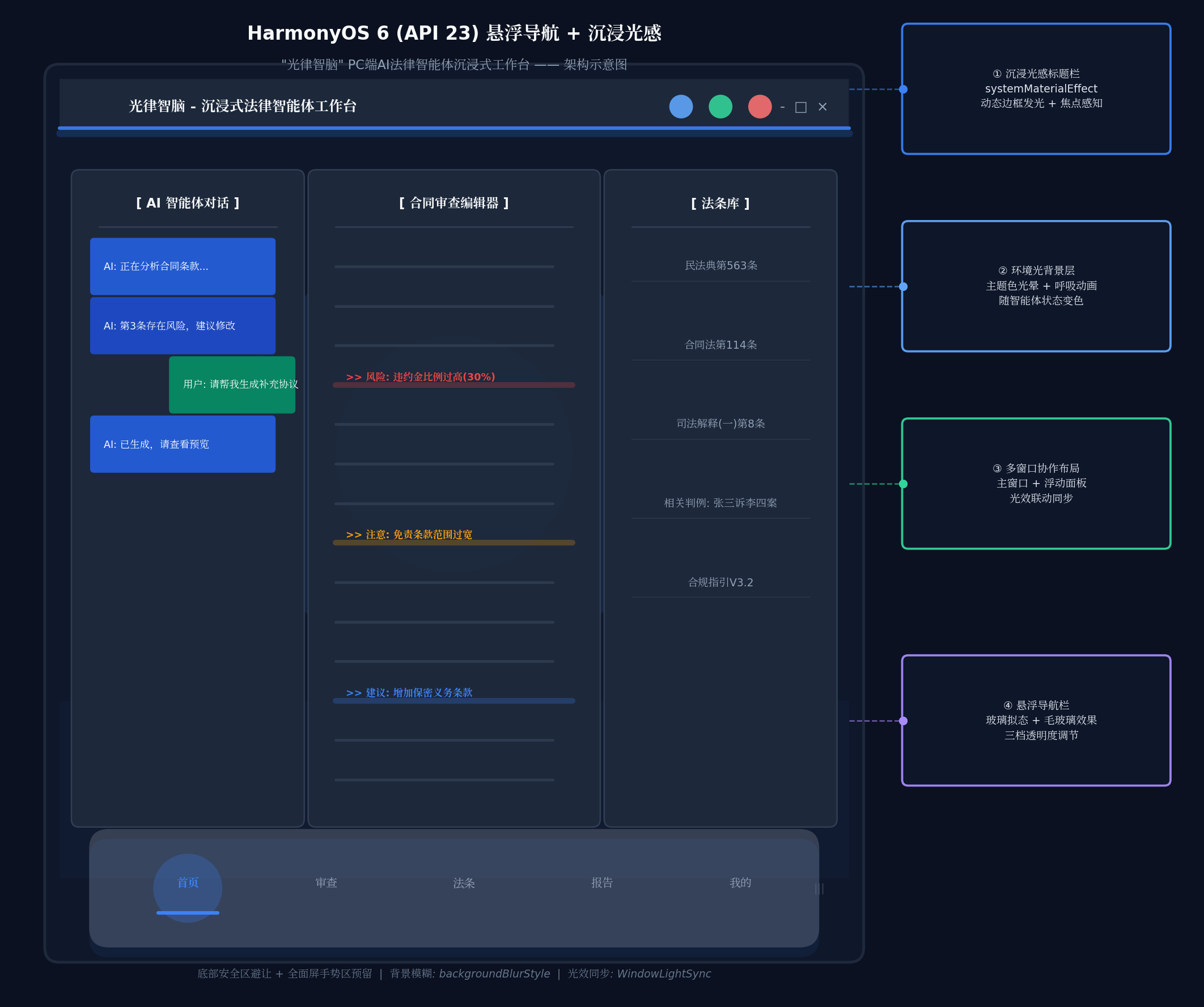Viewport: 1204px width, 1007px height.
Task: Click the "[ 法条库 ]" panel header
Action: tap(720, 204)
